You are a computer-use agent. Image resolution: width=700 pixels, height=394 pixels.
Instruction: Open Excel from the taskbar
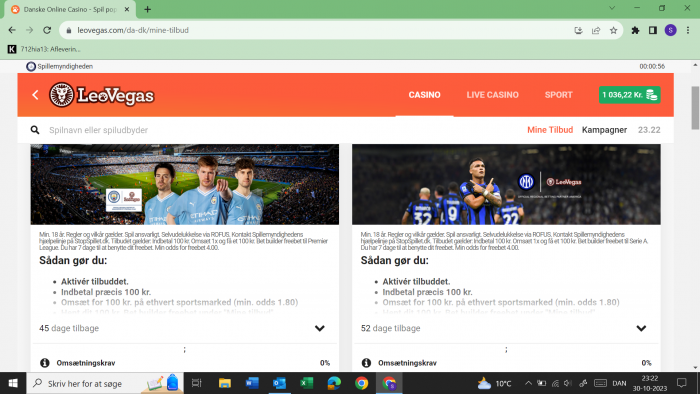tap(307, 383)
